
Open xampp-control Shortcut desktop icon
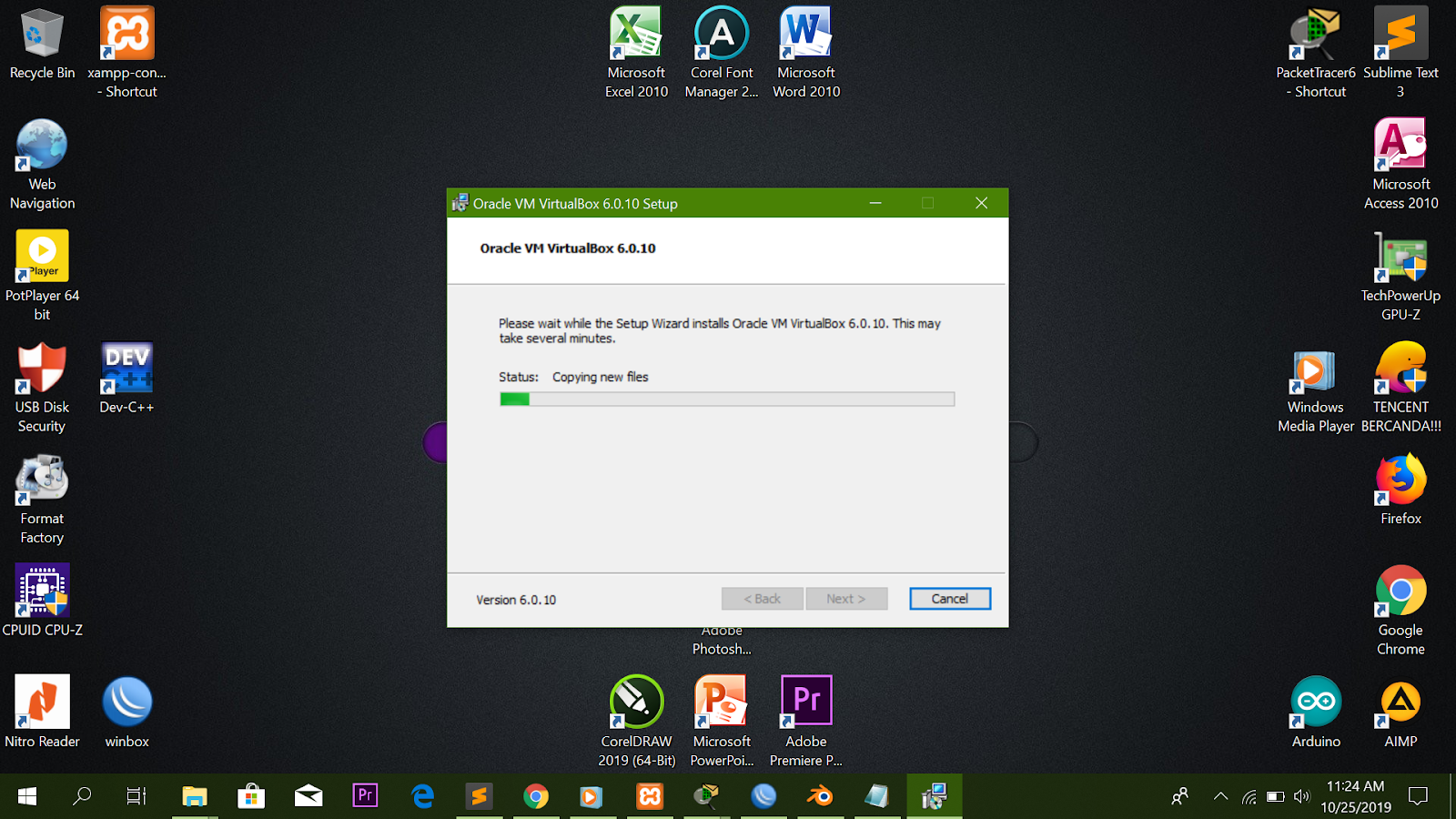point(127,53)
